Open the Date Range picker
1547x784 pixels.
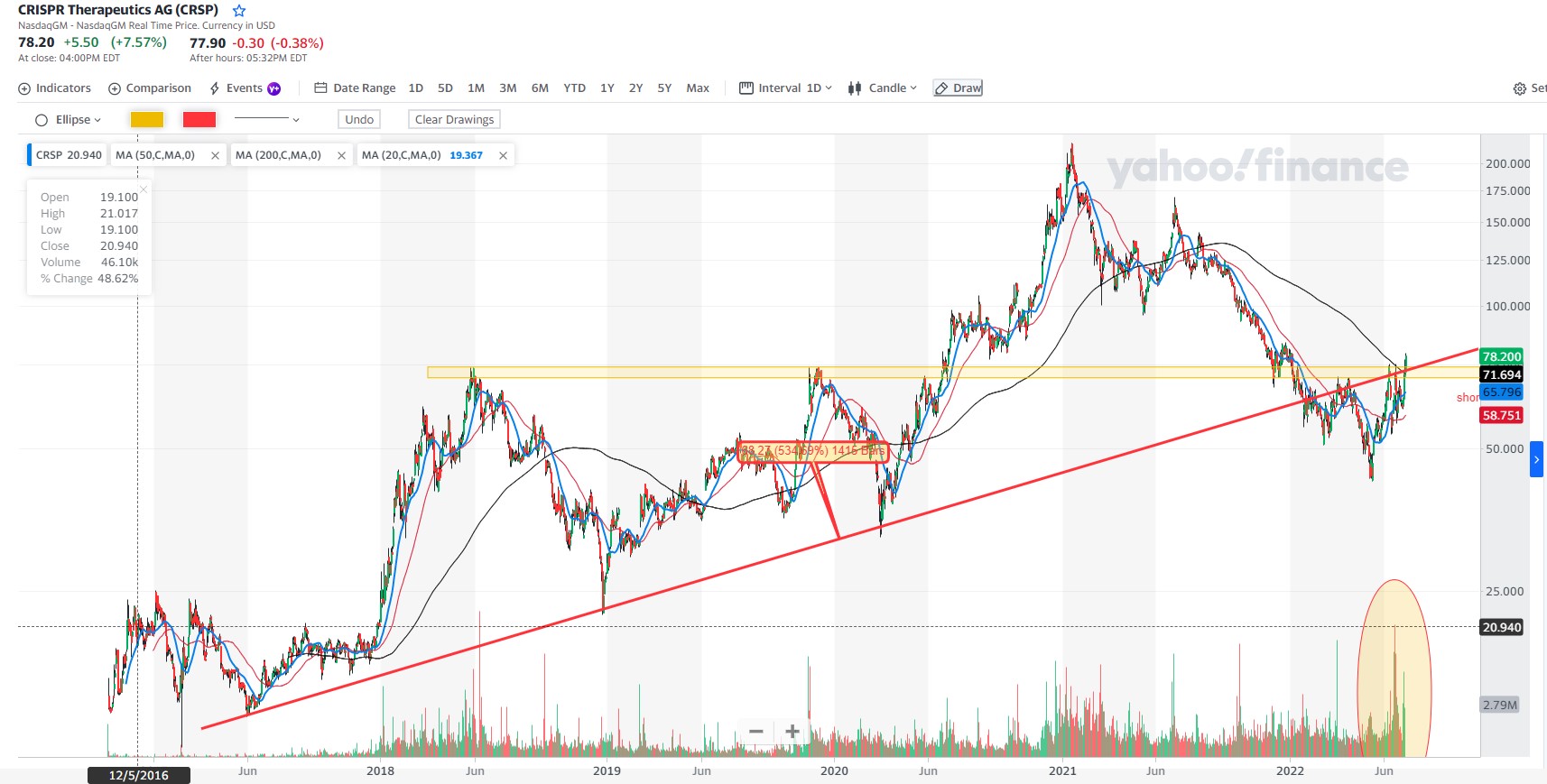355,88
